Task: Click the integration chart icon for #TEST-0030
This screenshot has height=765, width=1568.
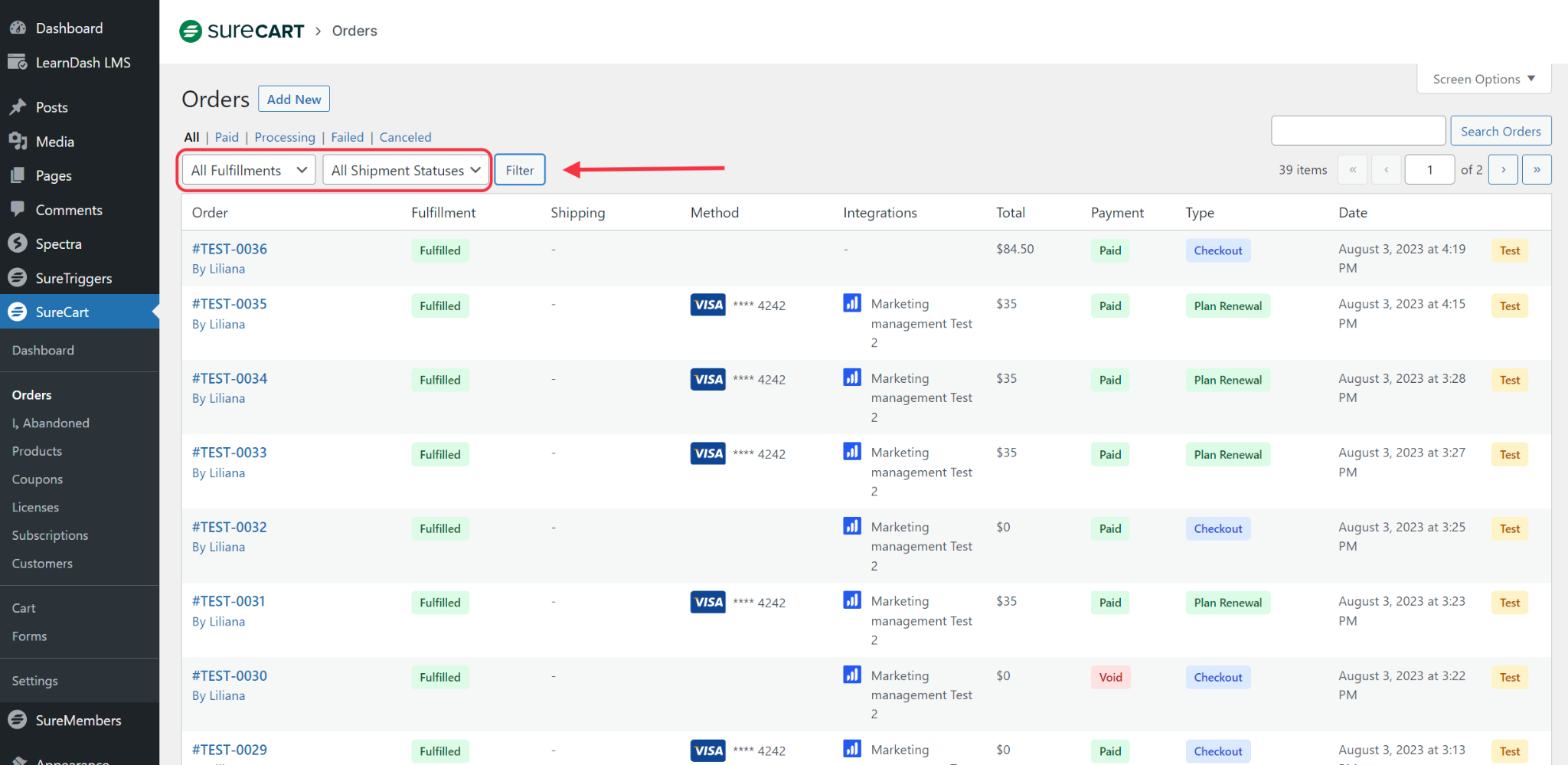Action: [x=852, y=675]
